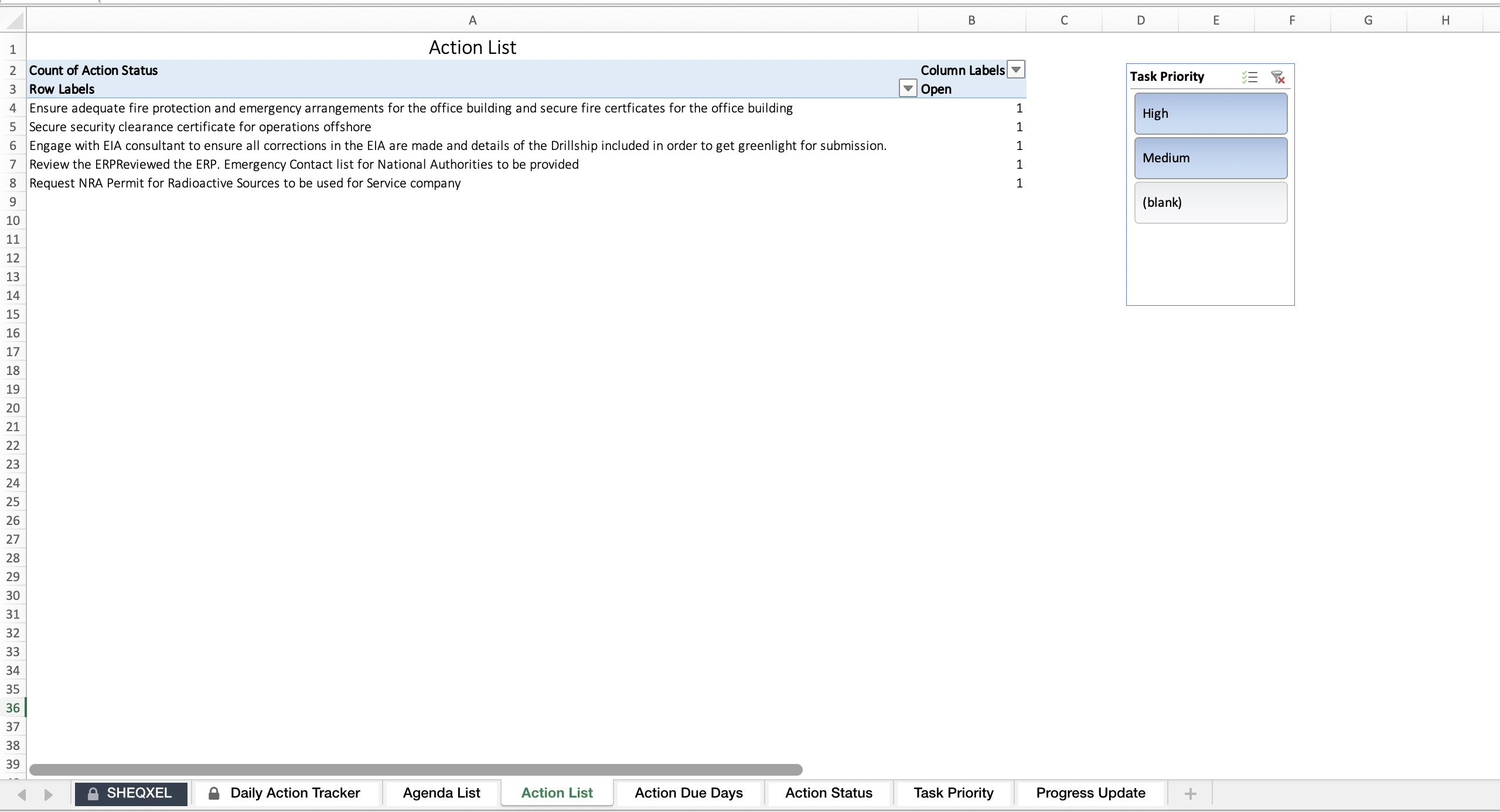Open Action Due Days sheet

point(688,793)
